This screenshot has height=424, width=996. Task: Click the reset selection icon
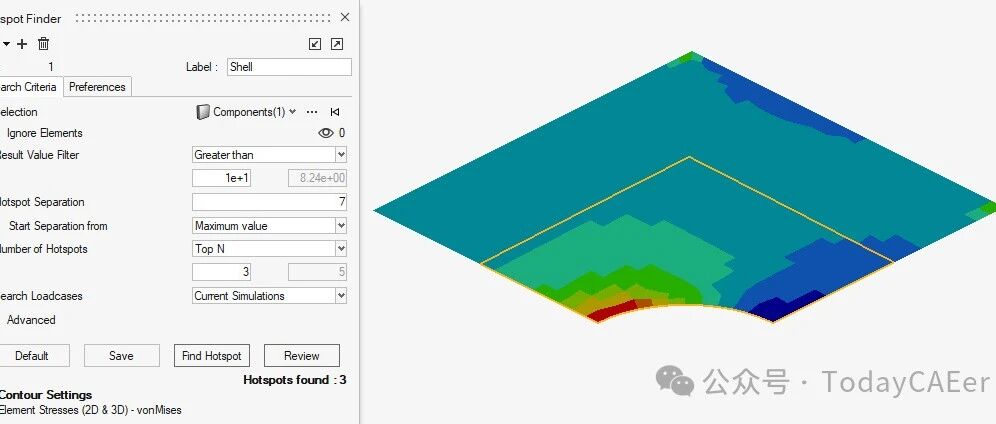coord(335,112)
